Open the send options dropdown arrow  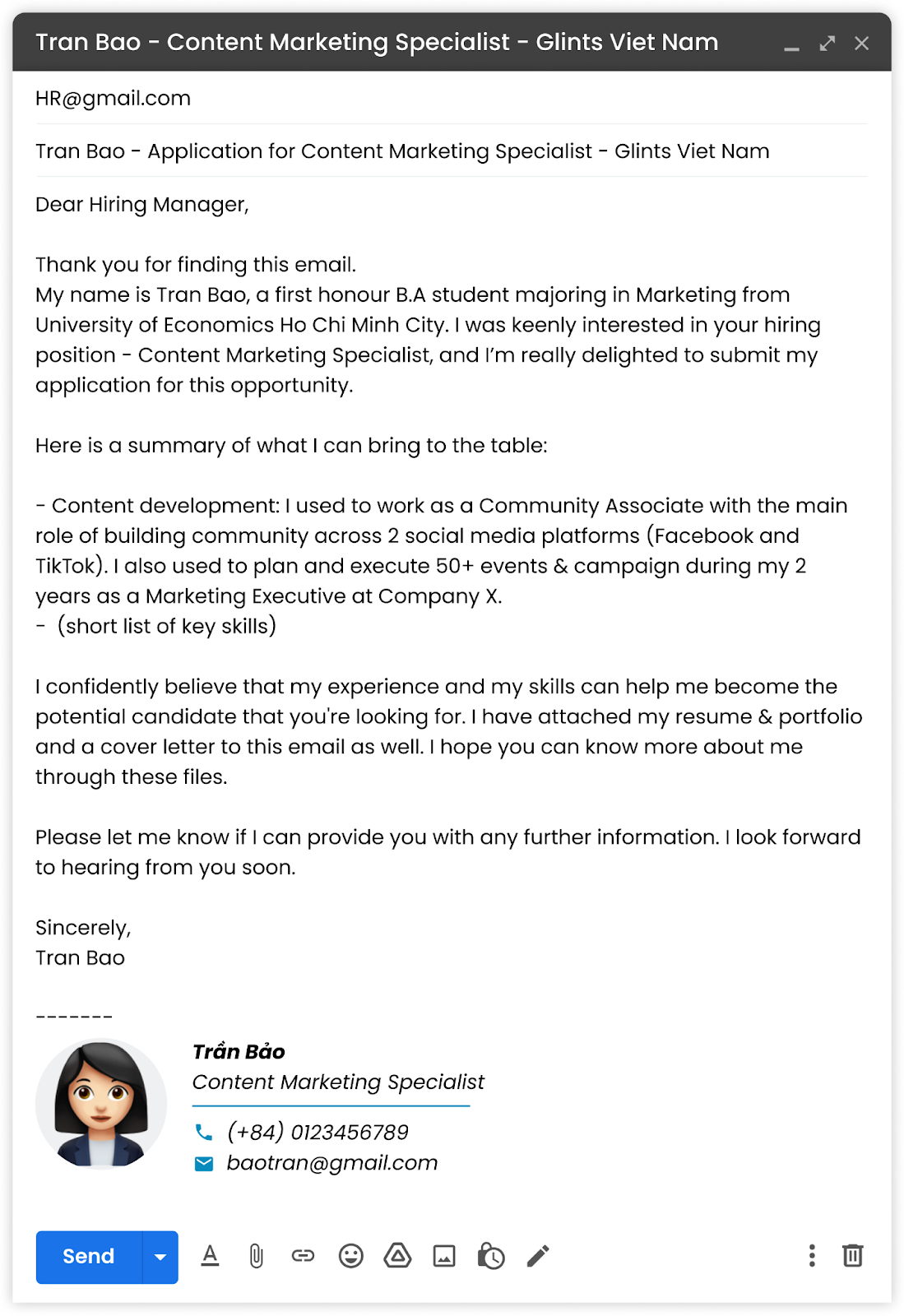160,1257
